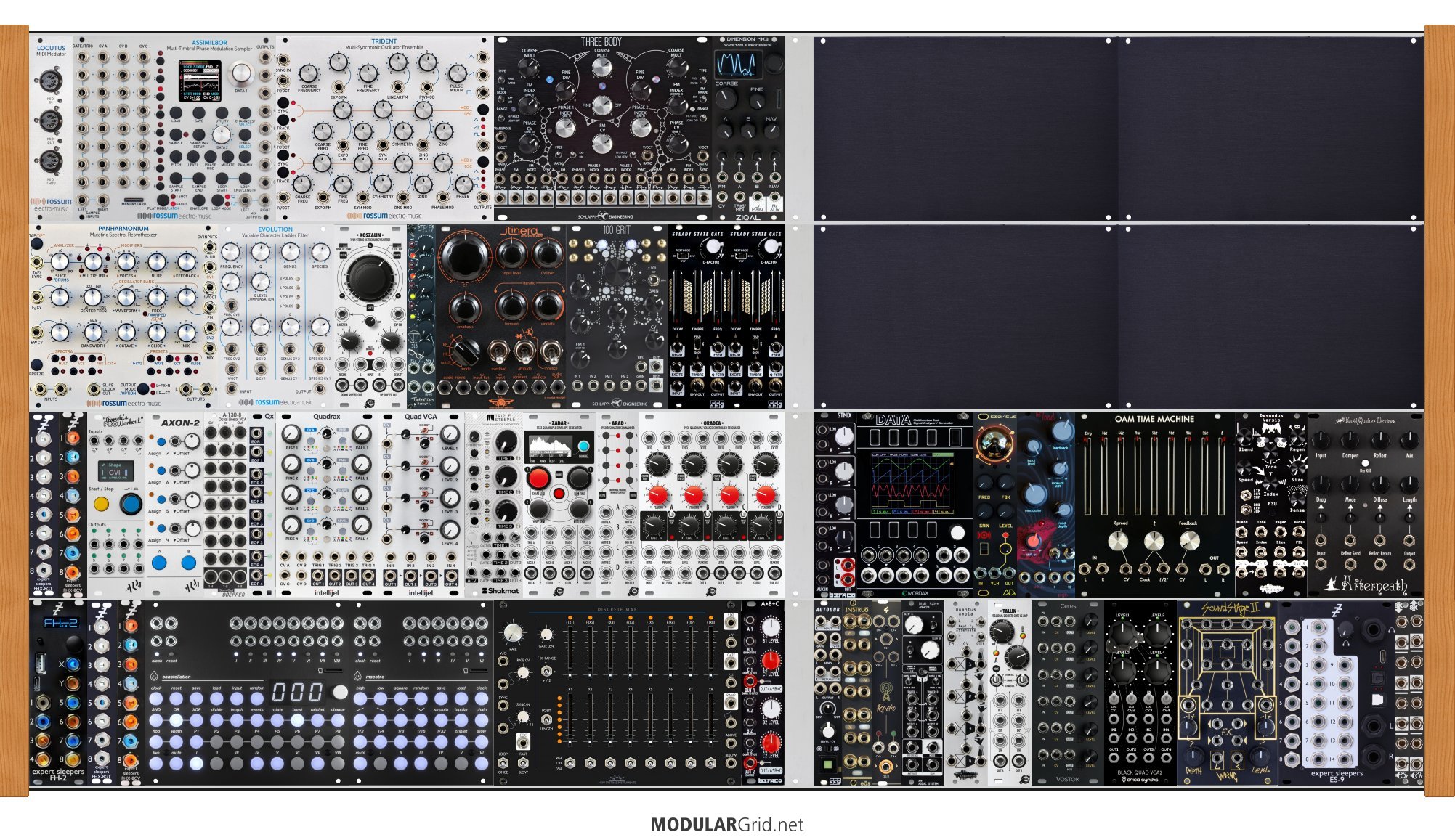Click the Afterneath Reflect knob

[x=1379, y=439]
